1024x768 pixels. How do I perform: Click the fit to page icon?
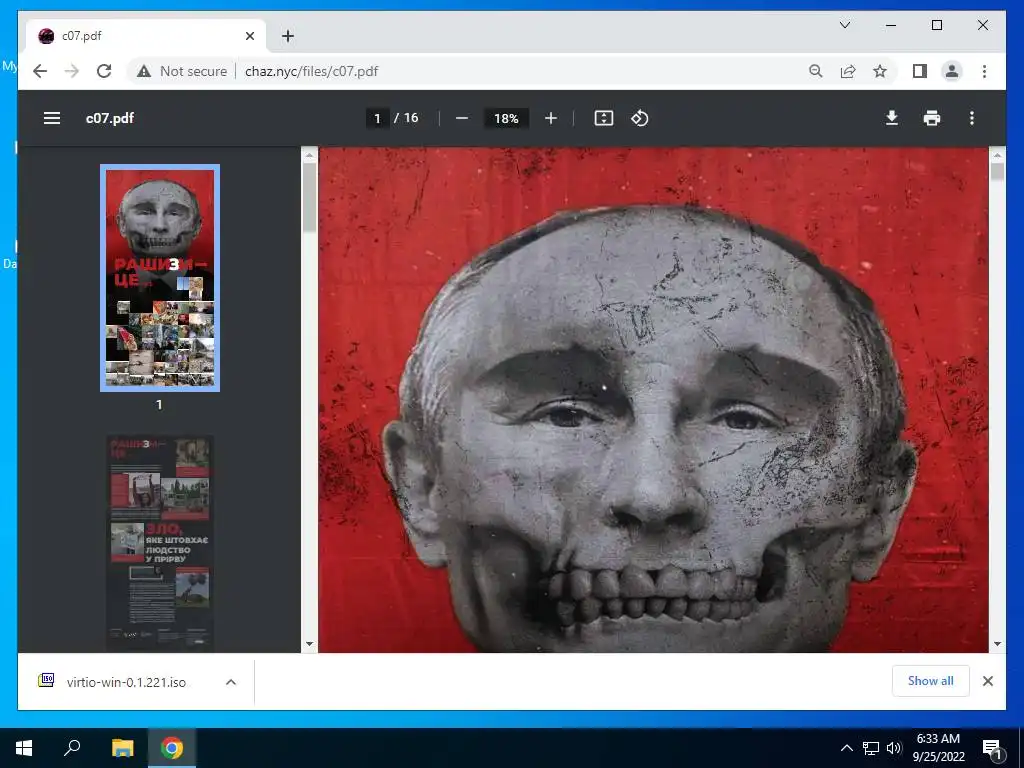coord(603,118)
